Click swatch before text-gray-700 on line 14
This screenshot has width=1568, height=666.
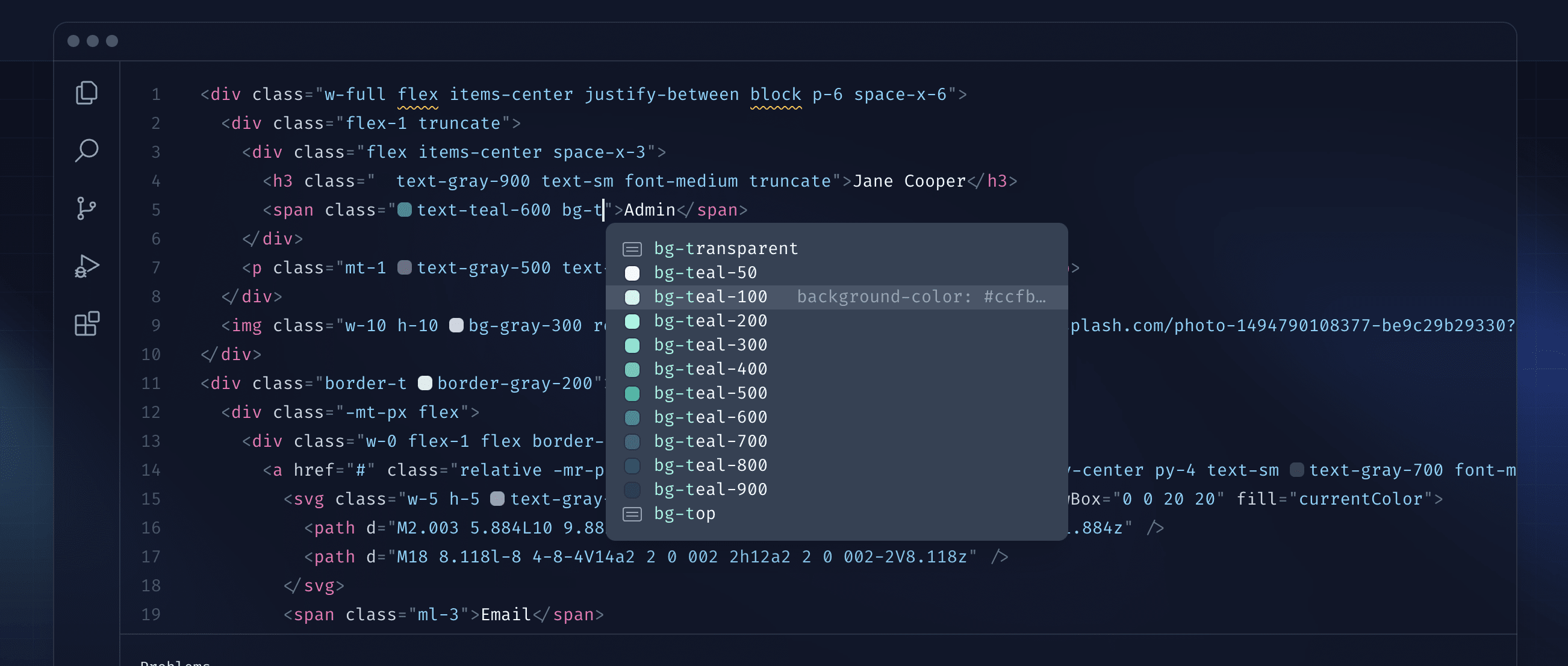tap(1297, 470)
